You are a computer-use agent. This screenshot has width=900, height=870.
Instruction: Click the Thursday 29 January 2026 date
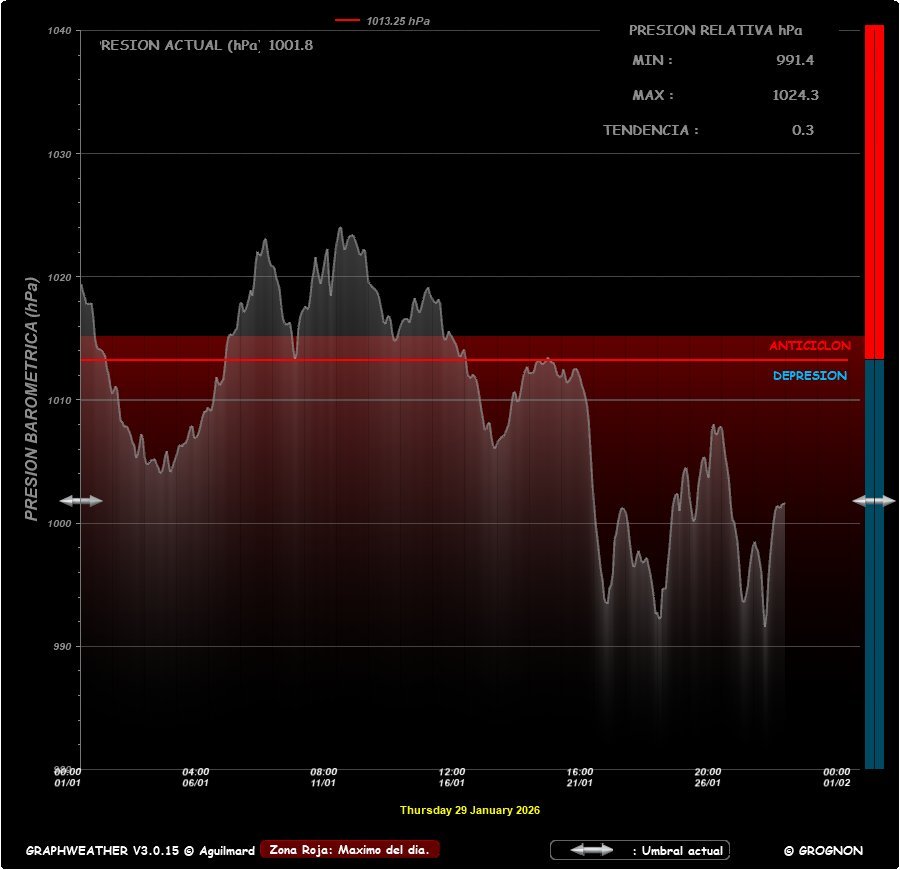coord(469,810)
